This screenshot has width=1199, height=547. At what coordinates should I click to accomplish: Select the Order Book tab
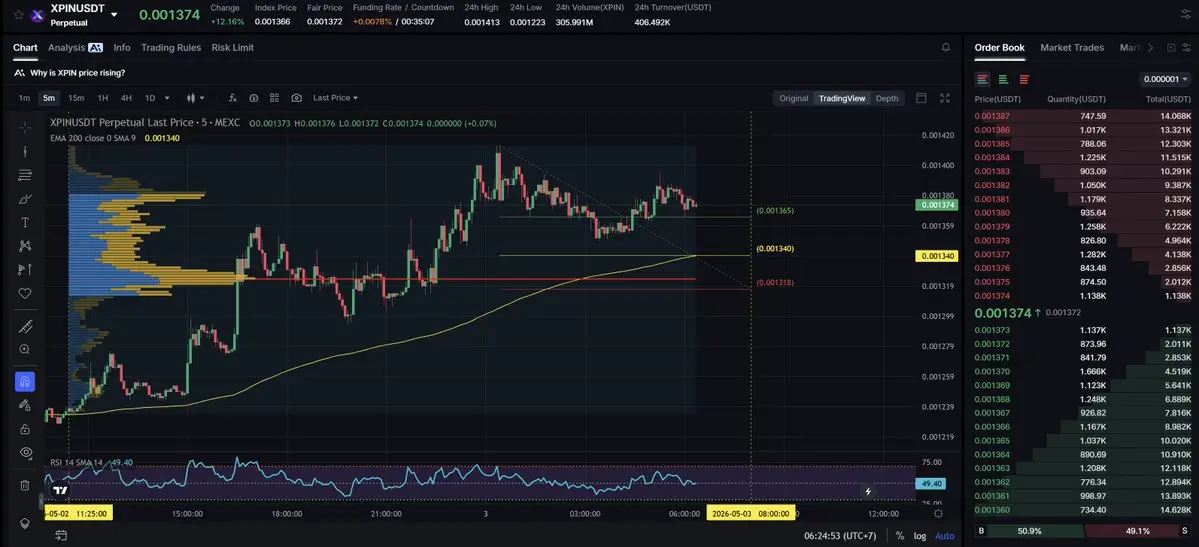999,47
